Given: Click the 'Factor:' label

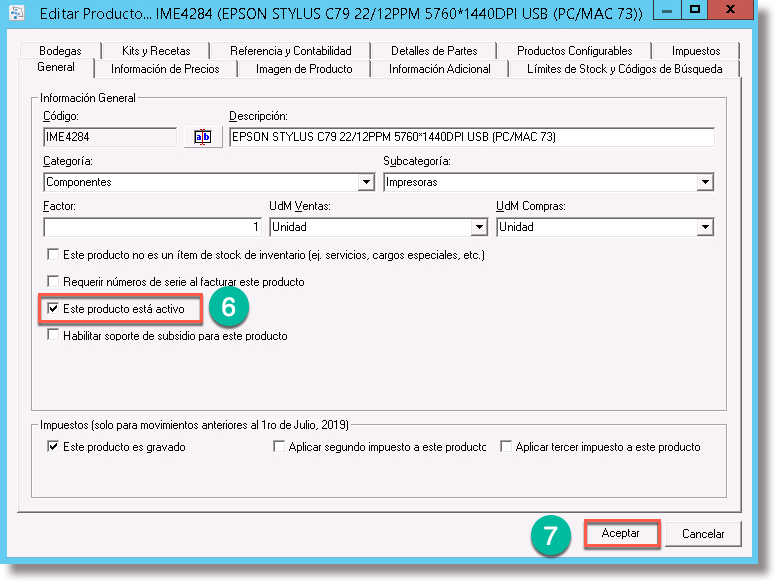Looking at the screenshot, I should tap(59, 206).
